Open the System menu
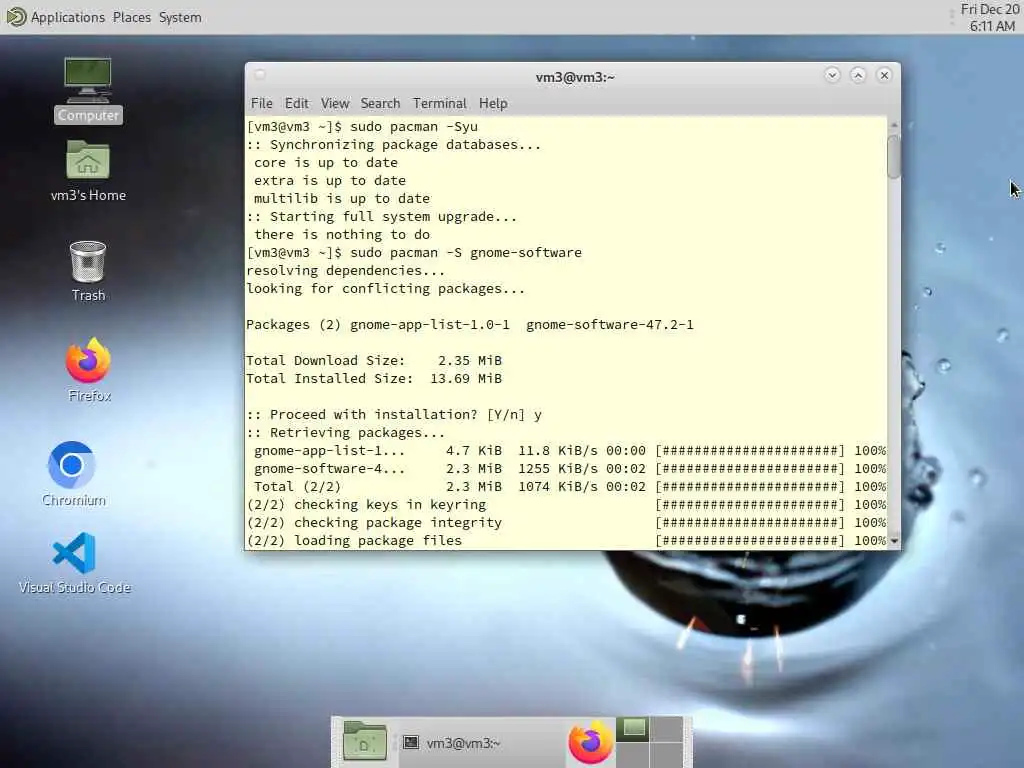This screenshot has width=1024, height=768. point(180,17)
